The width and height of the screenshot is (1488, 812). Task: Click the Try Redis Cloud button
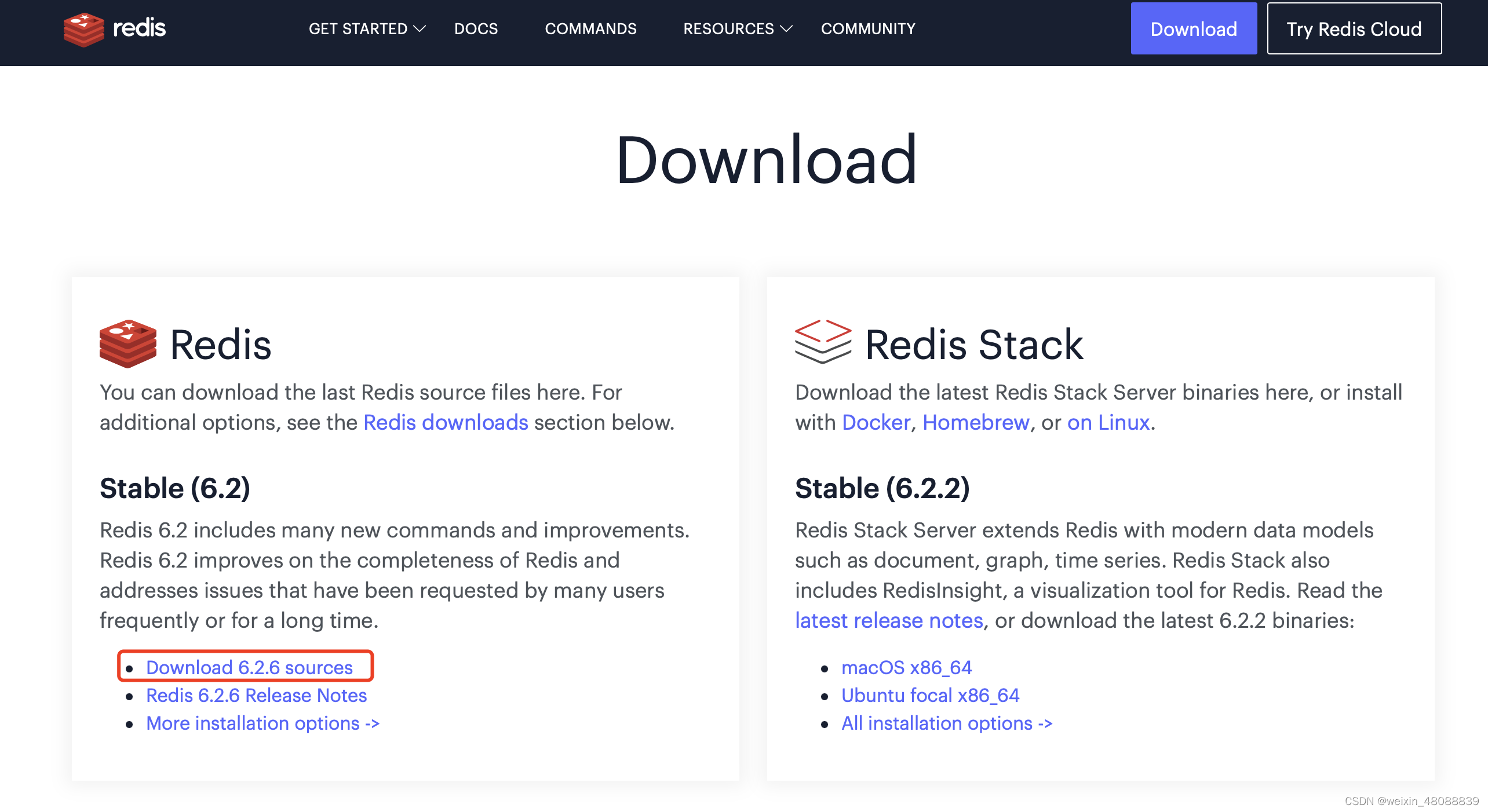[1354, 28]
